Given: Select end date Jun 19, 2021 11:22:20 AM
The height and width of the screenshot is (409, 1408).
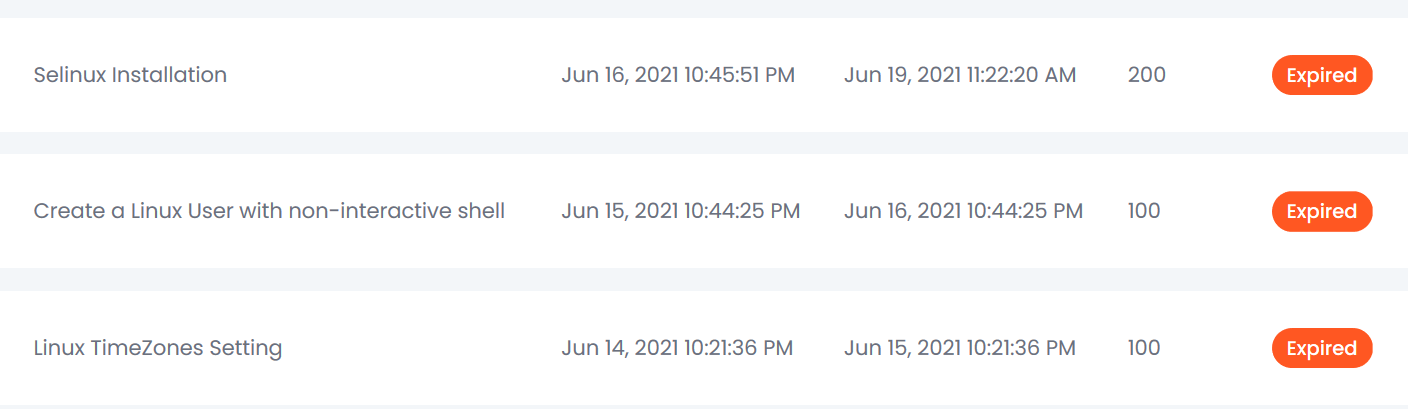Looking at the screenshot, I should click(x=960, y=75).
